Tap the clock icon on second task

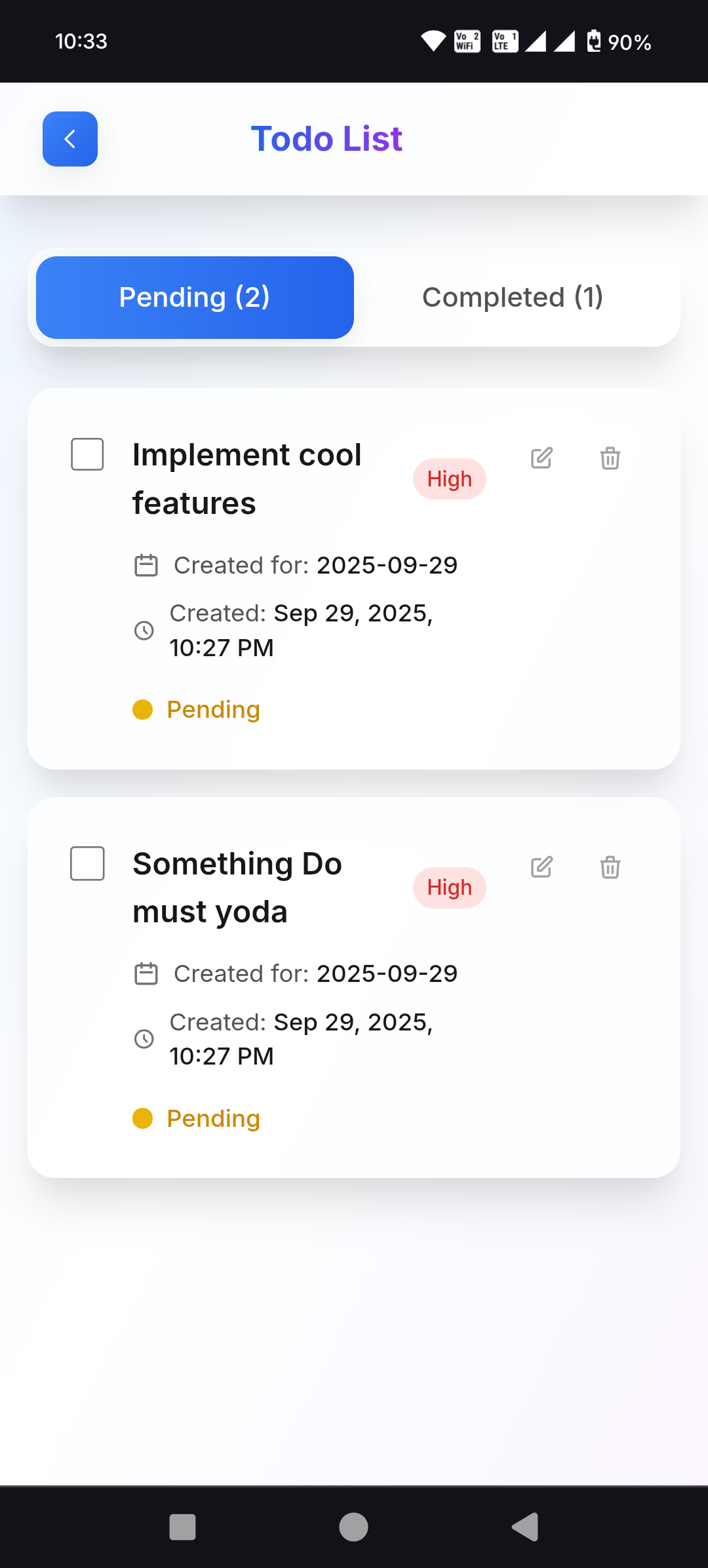coord(144,1039)
